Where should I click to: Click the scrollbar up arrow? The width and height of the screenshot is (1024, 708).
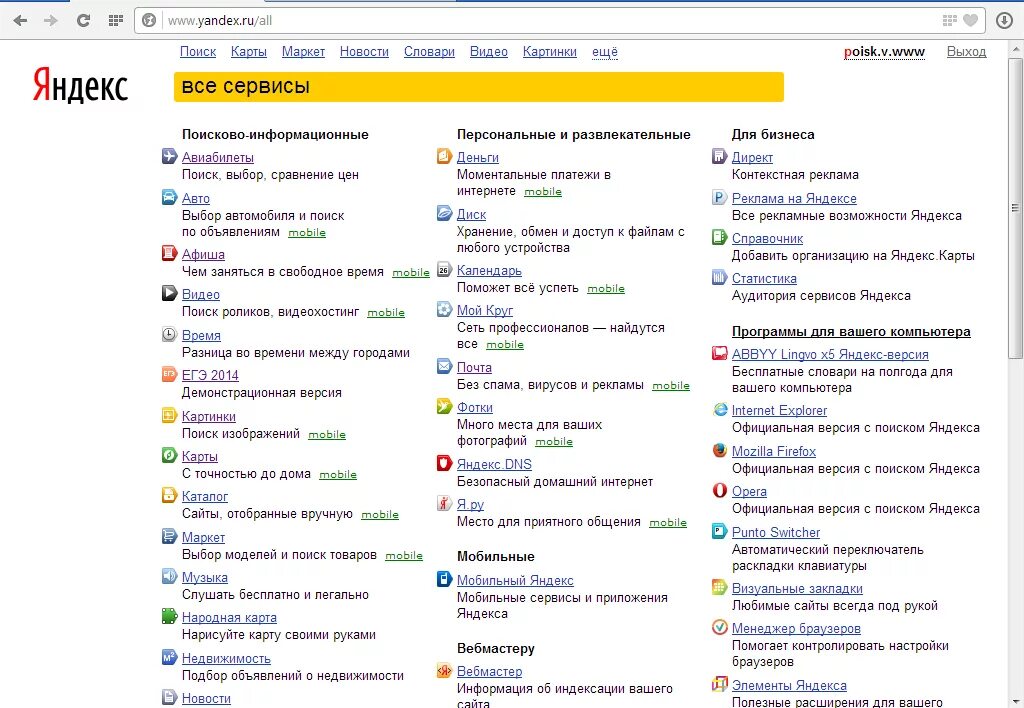(x=1015, y=49)
